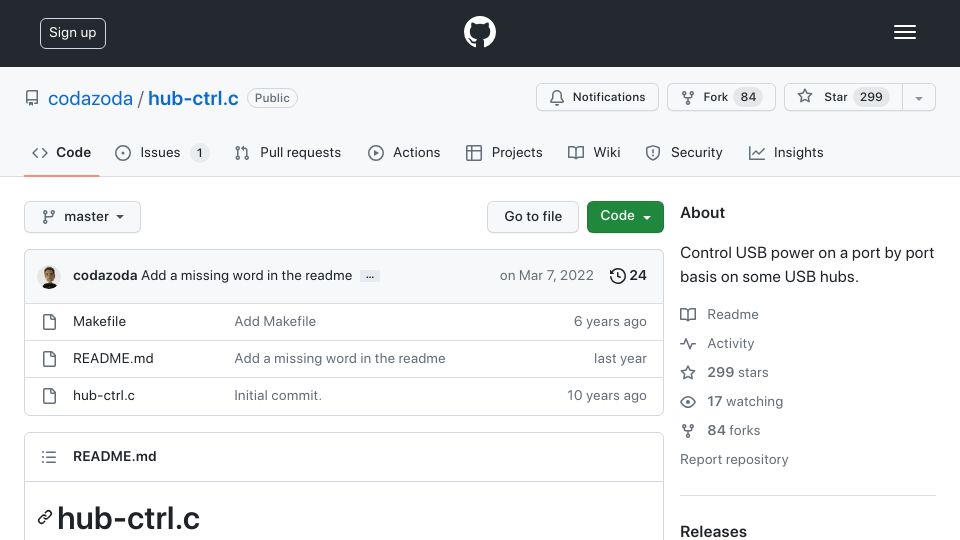Viewport: 960px width, 540px height.
Task: Open the Actions tab
Action: click(404, 152)
